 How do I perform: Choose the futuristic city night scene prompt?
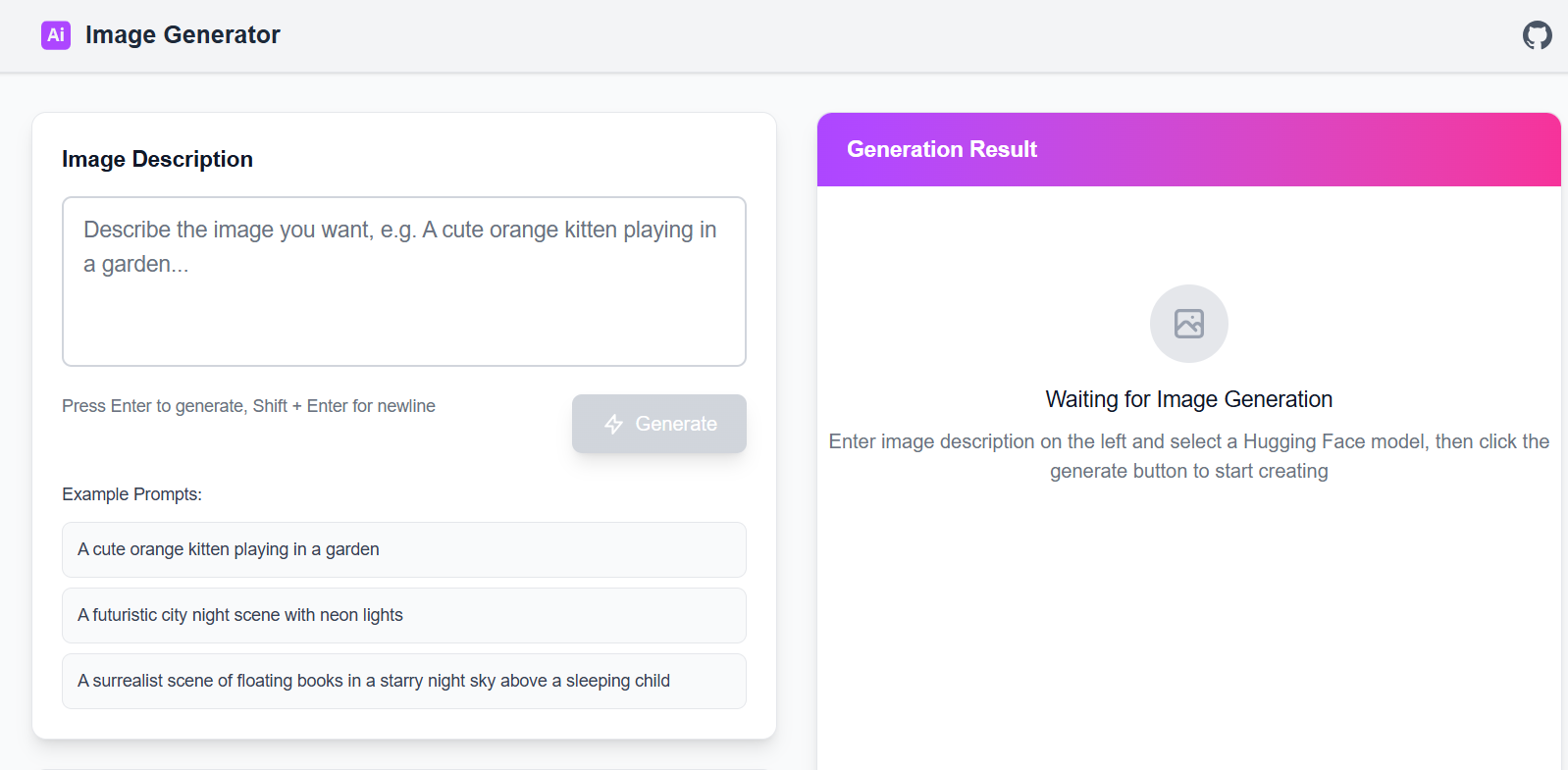tap(404, 615)
